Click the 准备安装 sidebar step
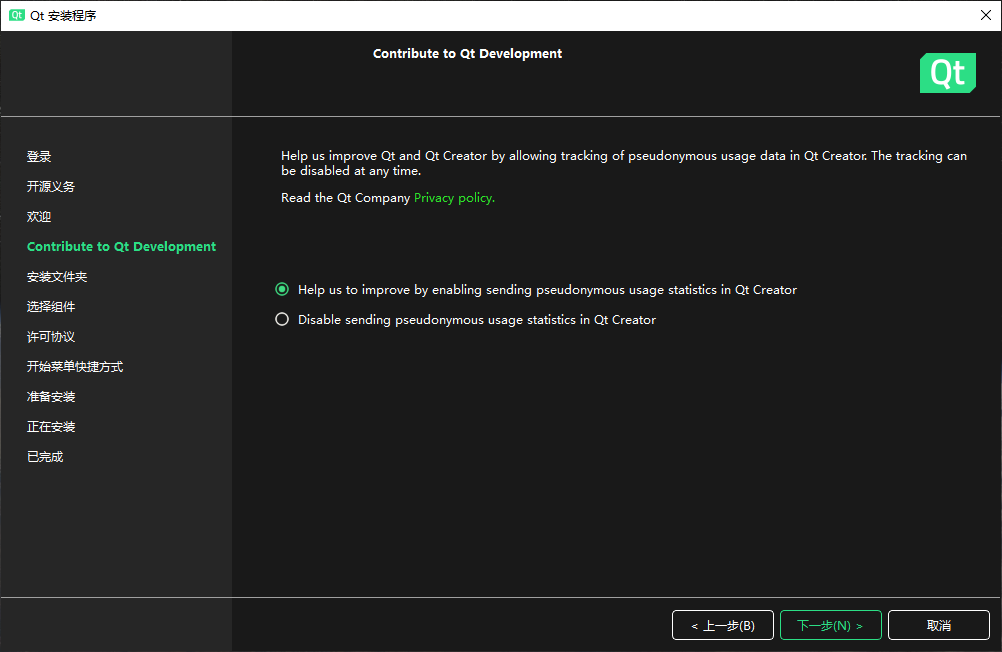The width and height of the screenshot is (1002, 652). (x=51, y=397)
